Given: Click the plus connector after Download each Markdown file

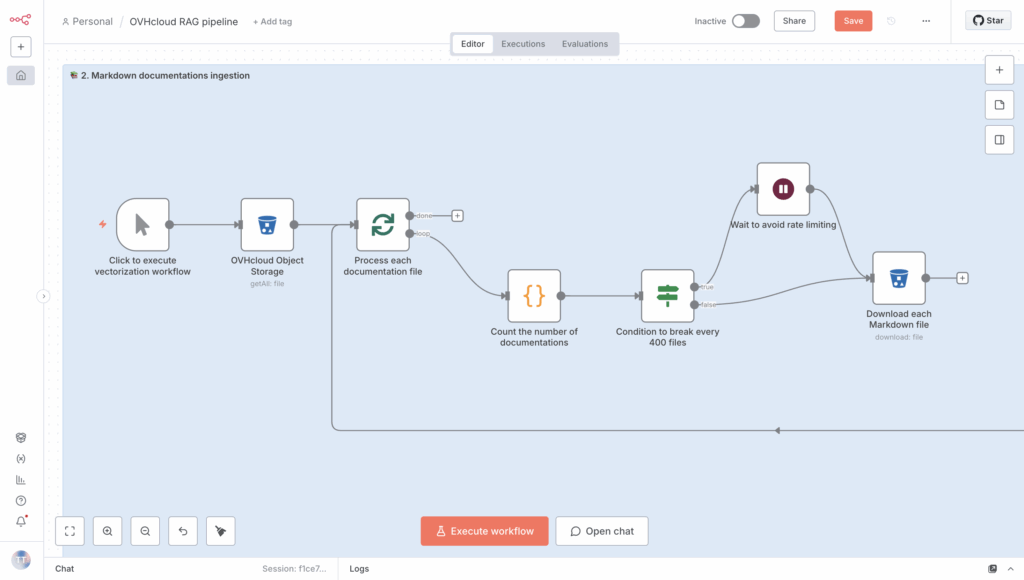Looking at the screenshot, I should 962,278.
